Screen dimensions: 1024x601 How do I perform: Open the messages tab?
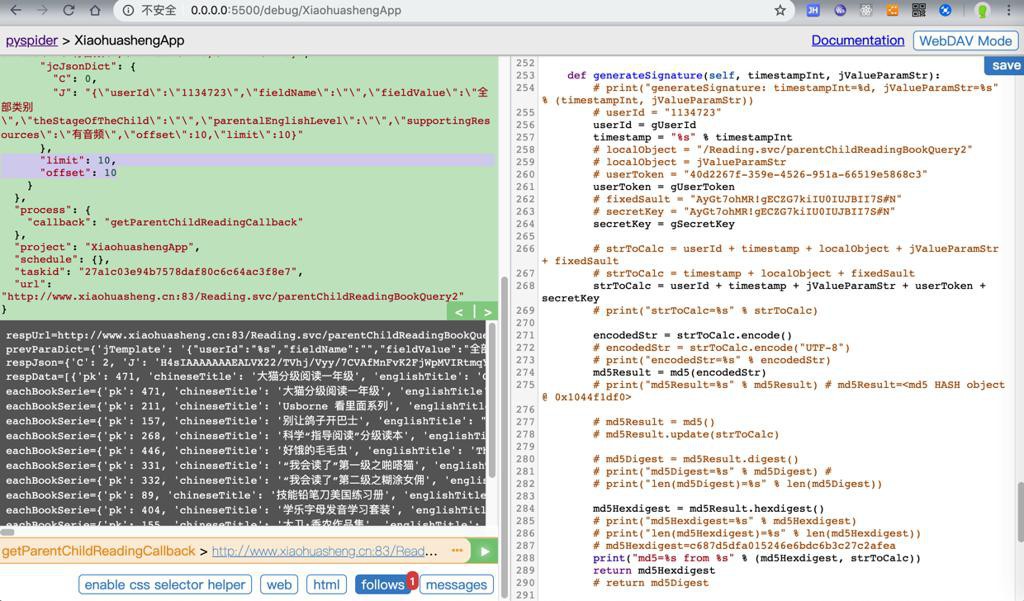456,585
